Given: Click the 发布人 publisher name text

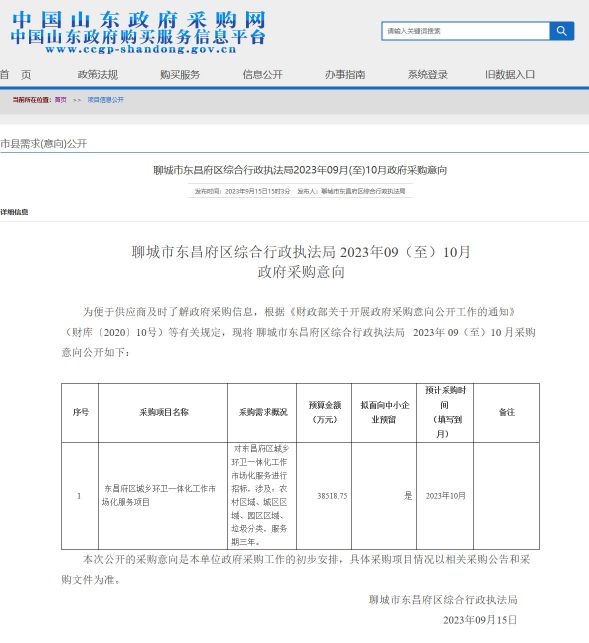Looking at the screenshot, I should (351, 191).
